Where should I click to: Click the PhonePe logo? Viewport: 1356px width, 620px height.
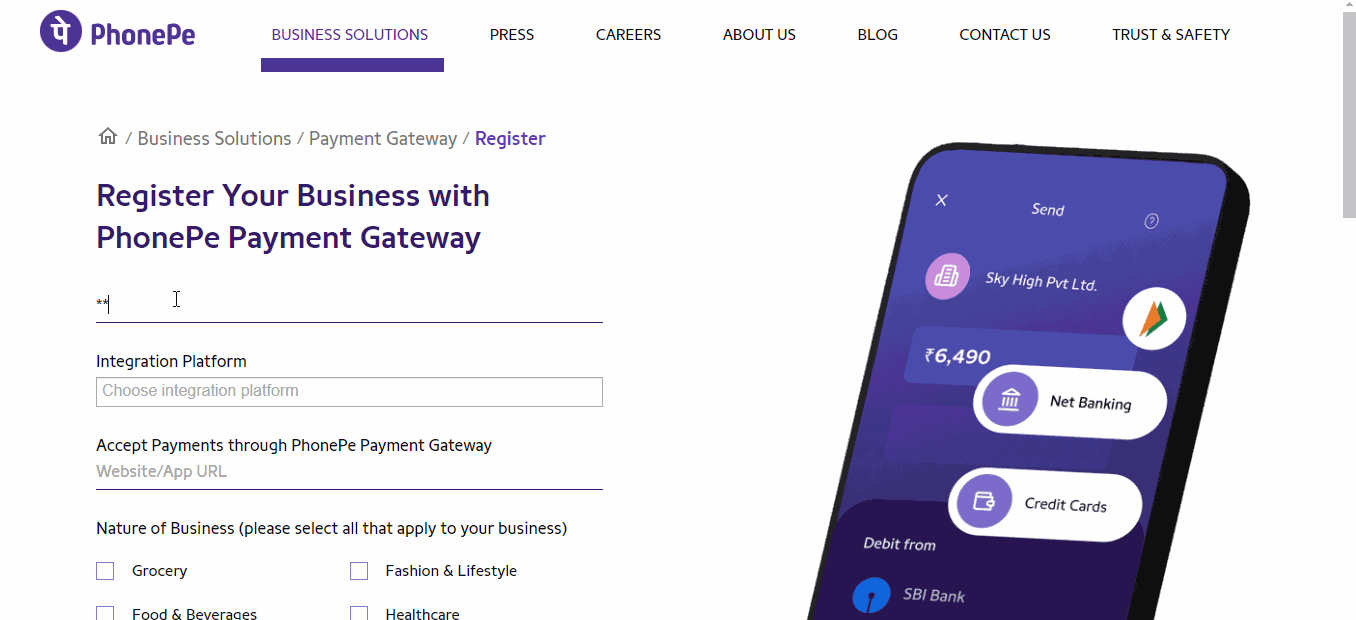116,31
